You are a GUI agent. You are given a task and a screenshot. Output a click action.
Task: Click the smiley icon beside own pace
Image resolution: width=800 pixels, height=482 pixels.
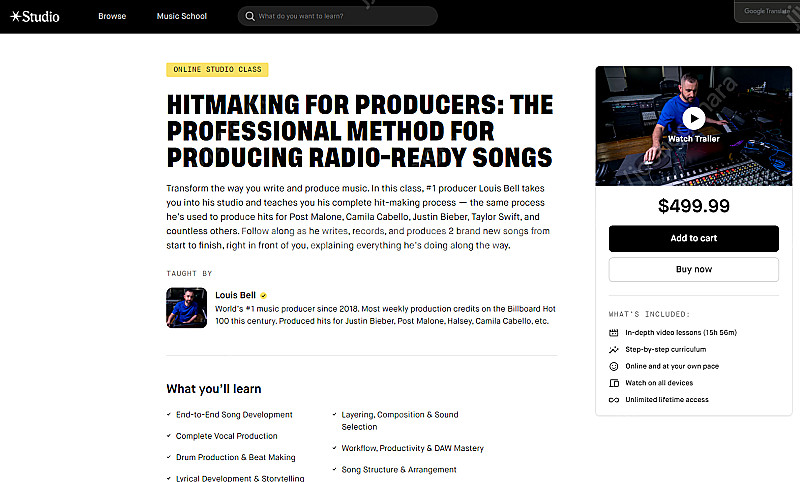614,366
